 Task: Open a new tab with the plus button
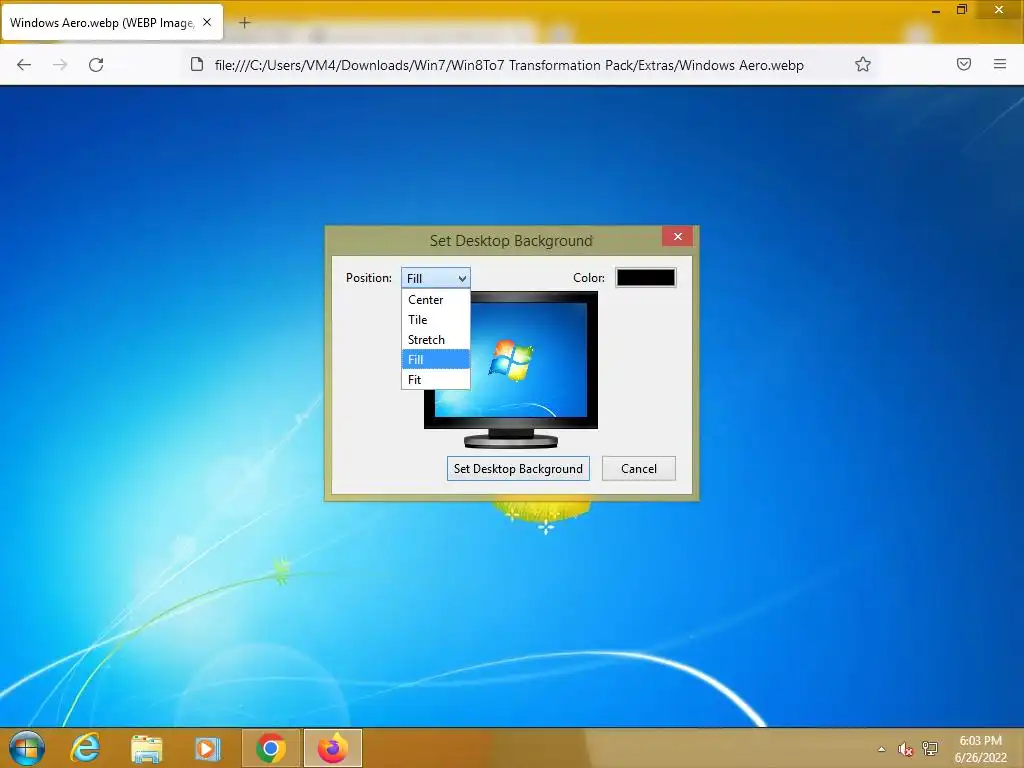[244, 23]
